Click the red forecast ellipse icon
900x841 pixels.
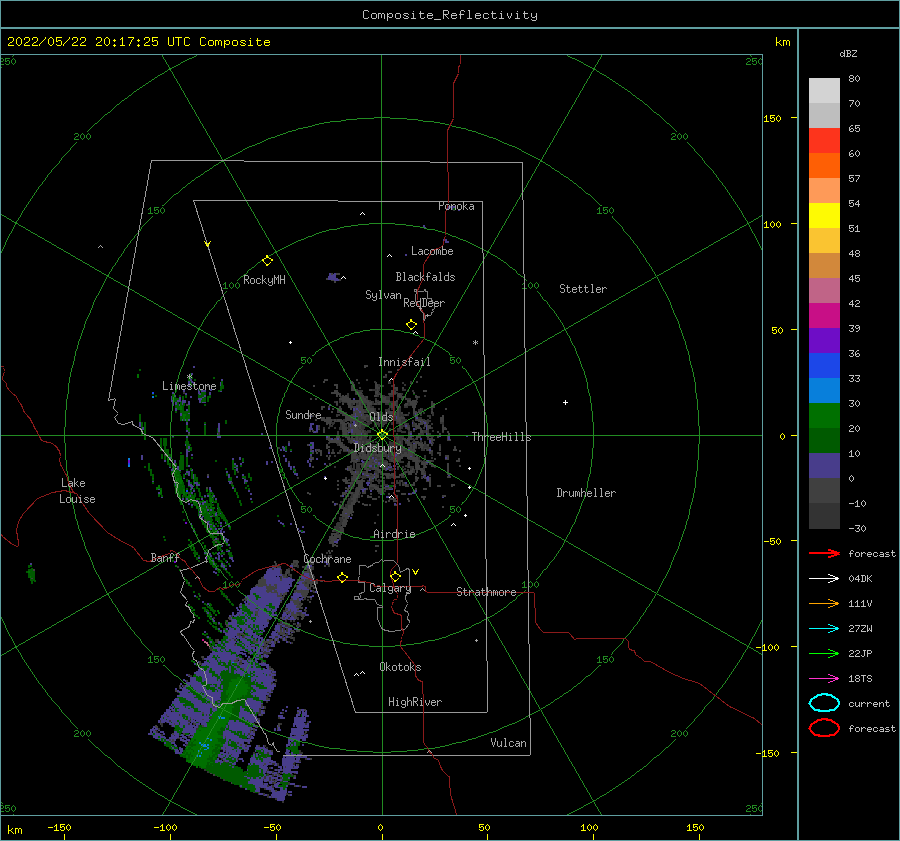click(x=824, y=728)
